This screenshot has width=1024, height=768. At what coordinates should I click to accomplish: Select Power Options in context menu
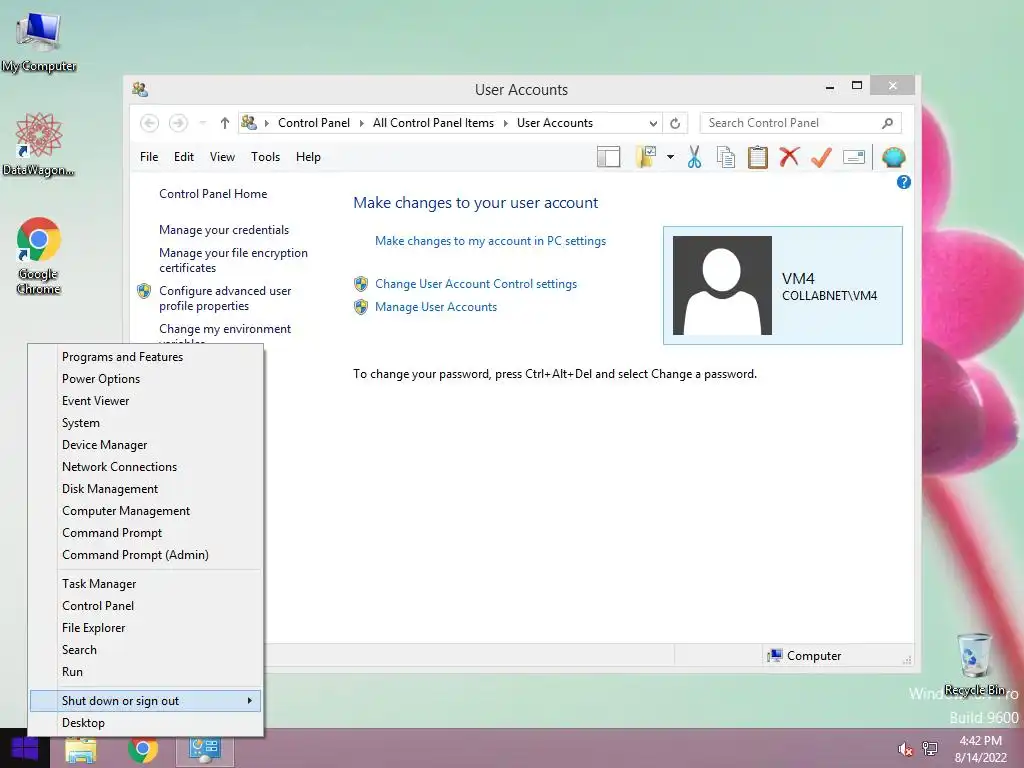146,379
